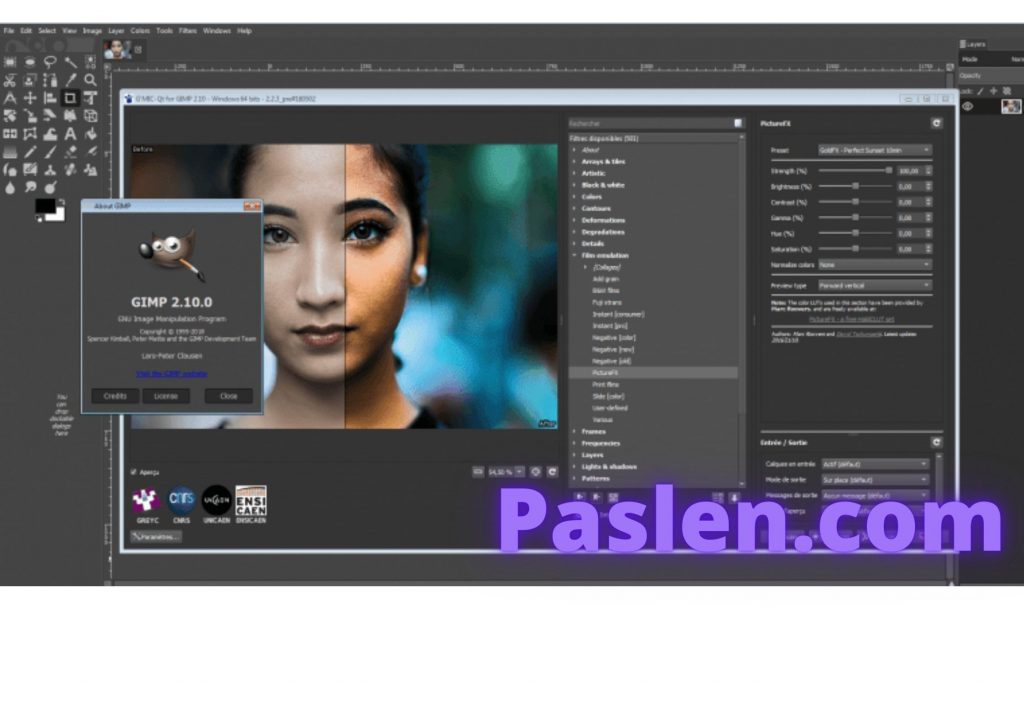Click the refresh icon beside PictureFX title
The image size is (1024, 724).
[x=936, y=123]
